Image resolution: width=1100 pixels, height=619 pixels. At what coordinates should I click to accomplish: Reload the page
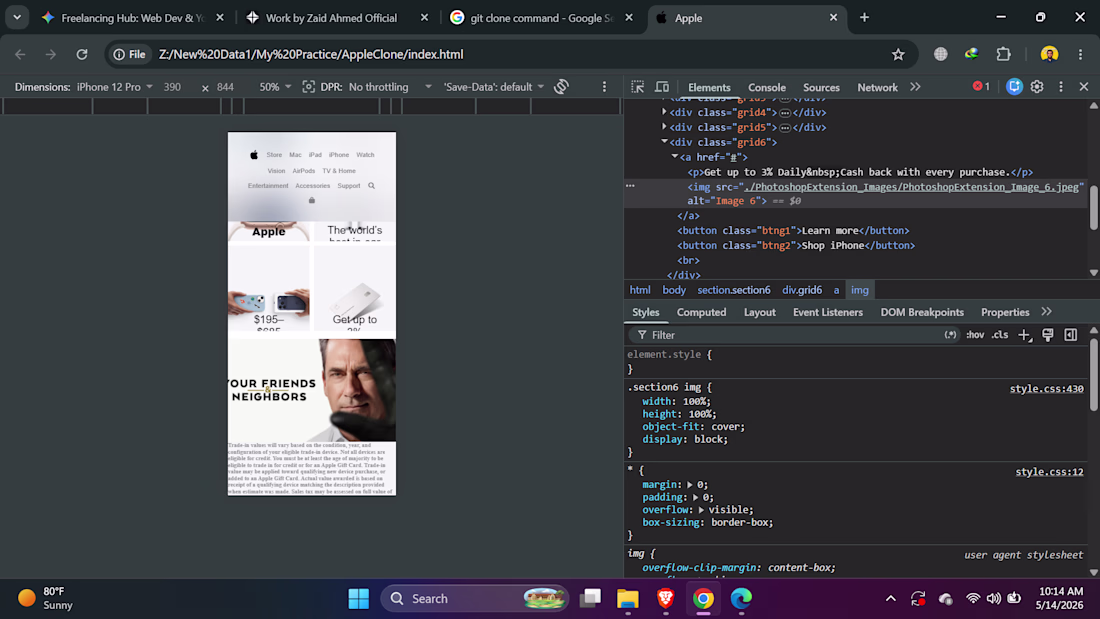click(82, 54)
